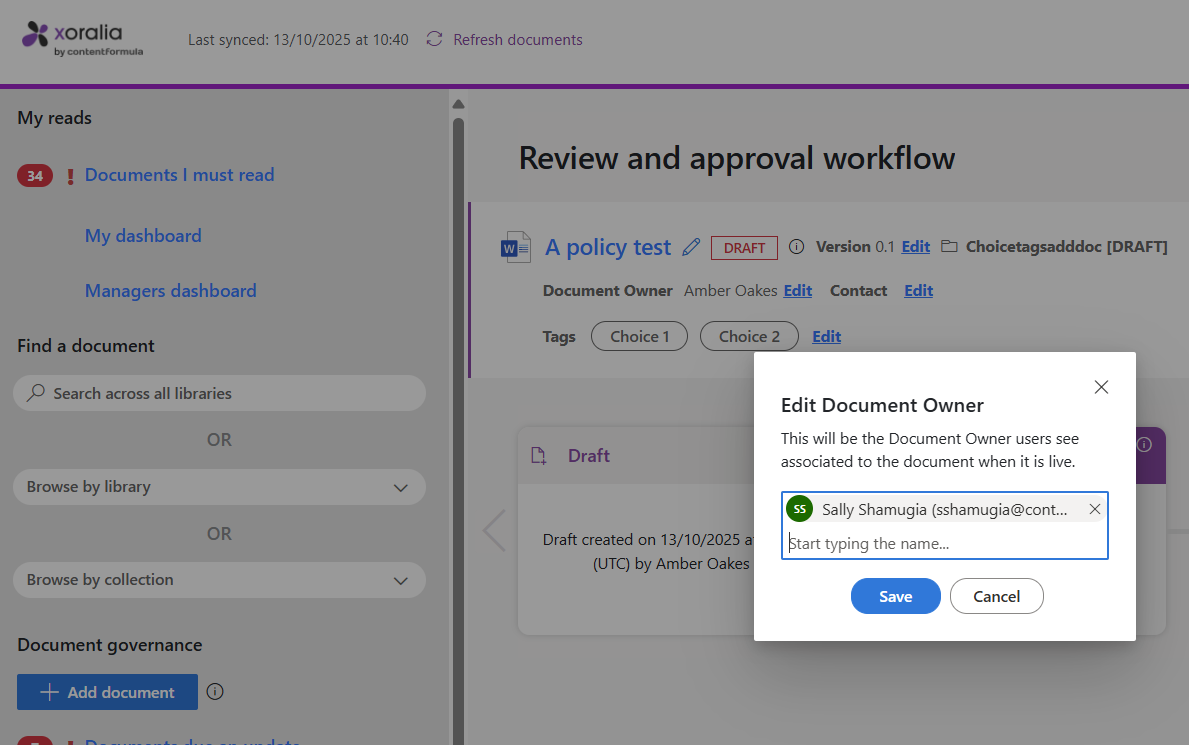Click the Refresh documents sync icon
Image resolution: width=1189 pixels, height=745 pixels.
tap(434, 40)
